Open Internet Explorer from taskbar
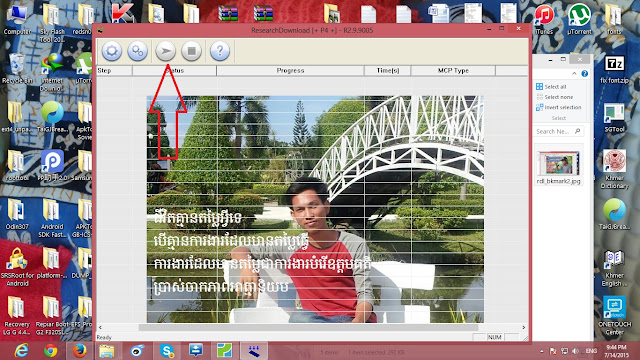The height and width of the screenshot is (360, 640). click(x=21, y=351)
